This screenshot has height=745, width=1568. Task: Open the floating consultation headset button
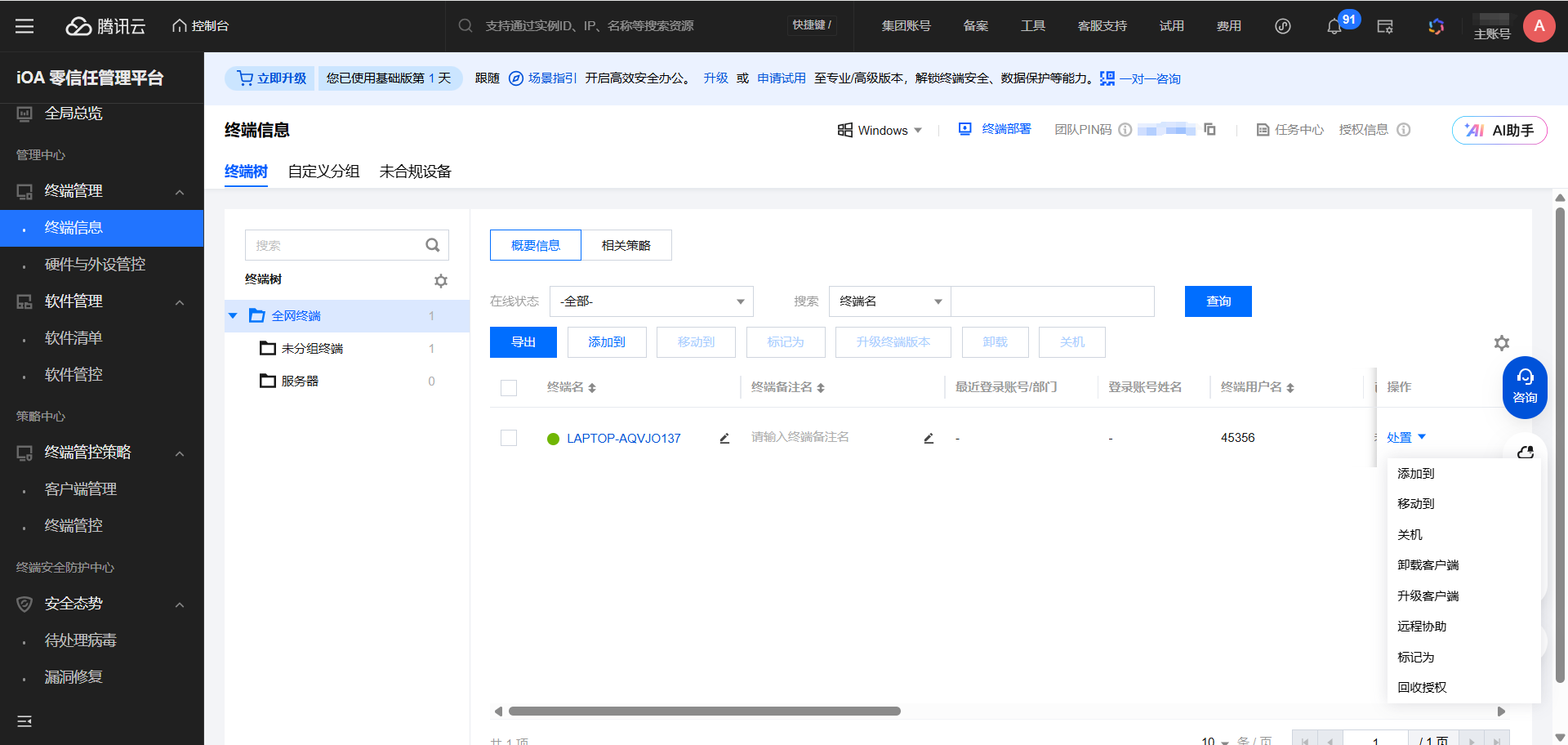[x=1525, y=387]
